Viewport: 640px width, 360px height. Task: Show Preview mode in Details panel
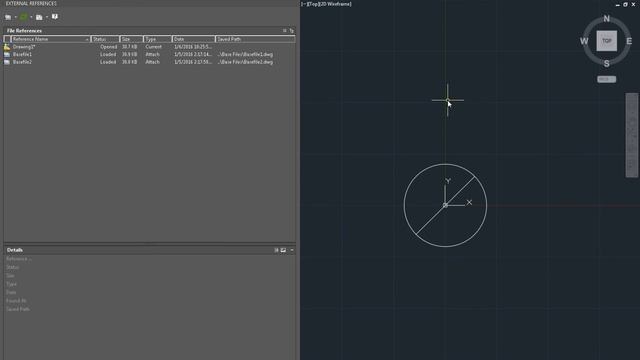pyautogui.click(x=283, y=250)
